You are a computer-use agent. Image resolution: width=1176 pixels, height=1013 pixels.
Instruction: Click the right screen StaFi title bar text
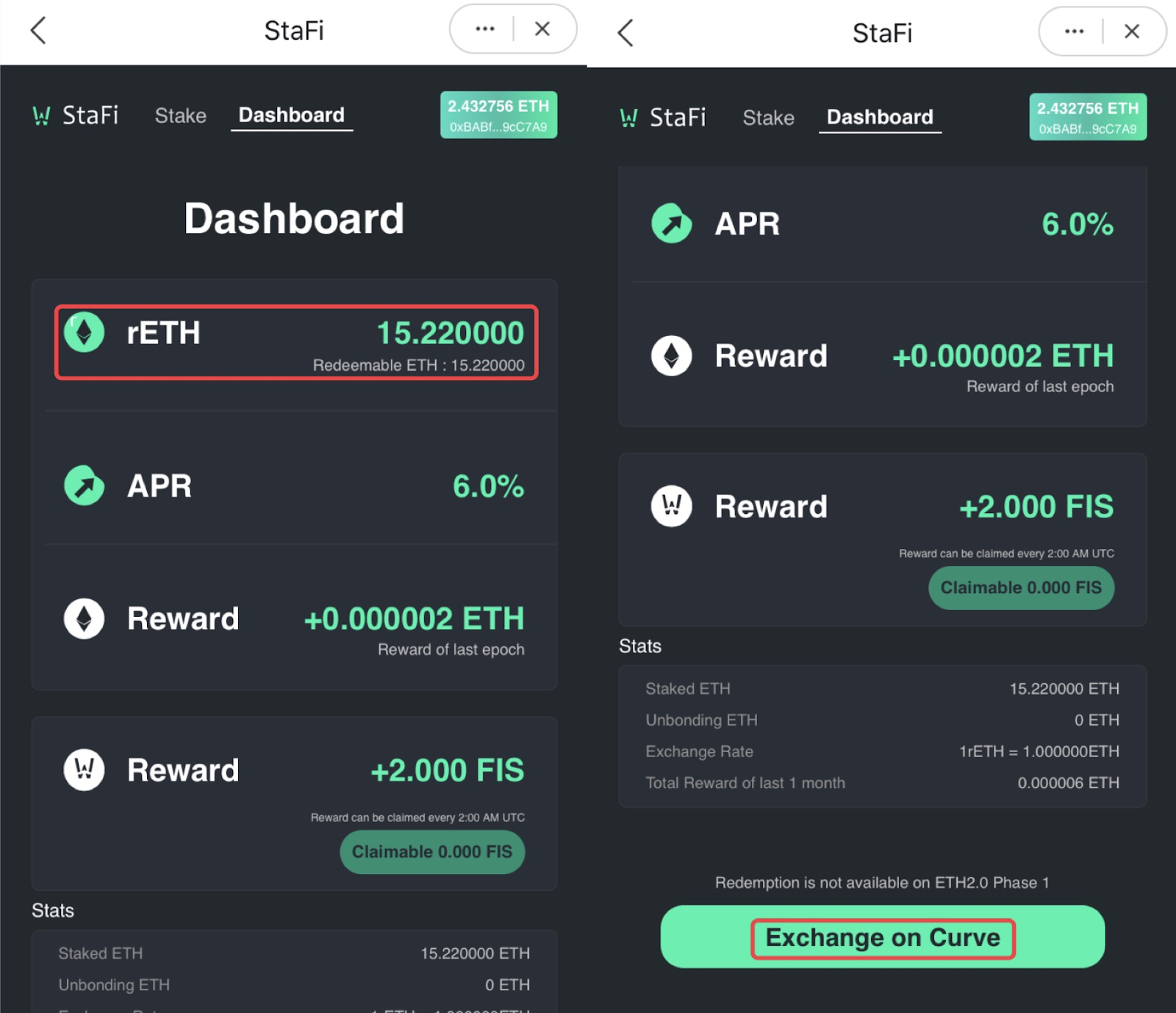pyautogui.click(x=882, y=33)
